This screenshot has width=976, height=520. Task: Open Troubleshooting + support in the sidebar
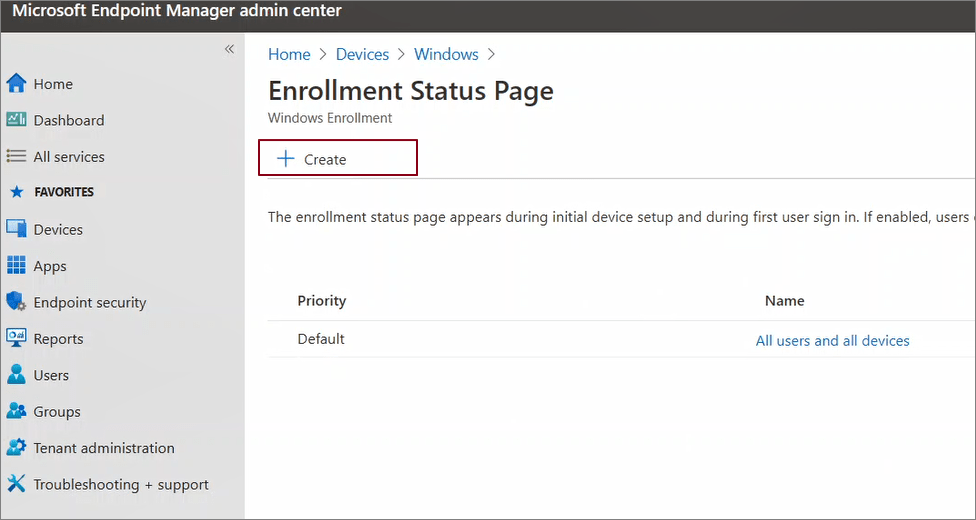121,485
